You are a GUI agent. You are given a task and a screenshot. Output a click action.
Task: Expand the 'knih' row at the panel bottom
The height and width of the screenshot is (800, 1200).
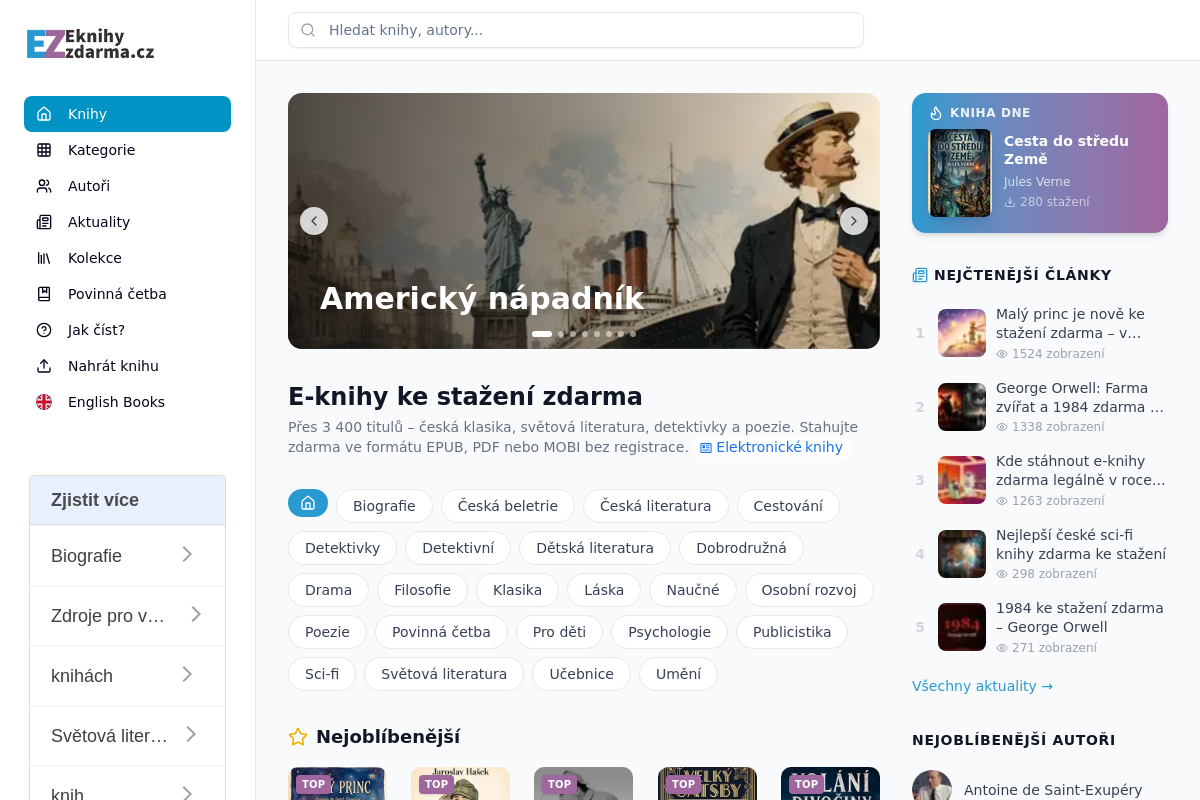point(127,784)
